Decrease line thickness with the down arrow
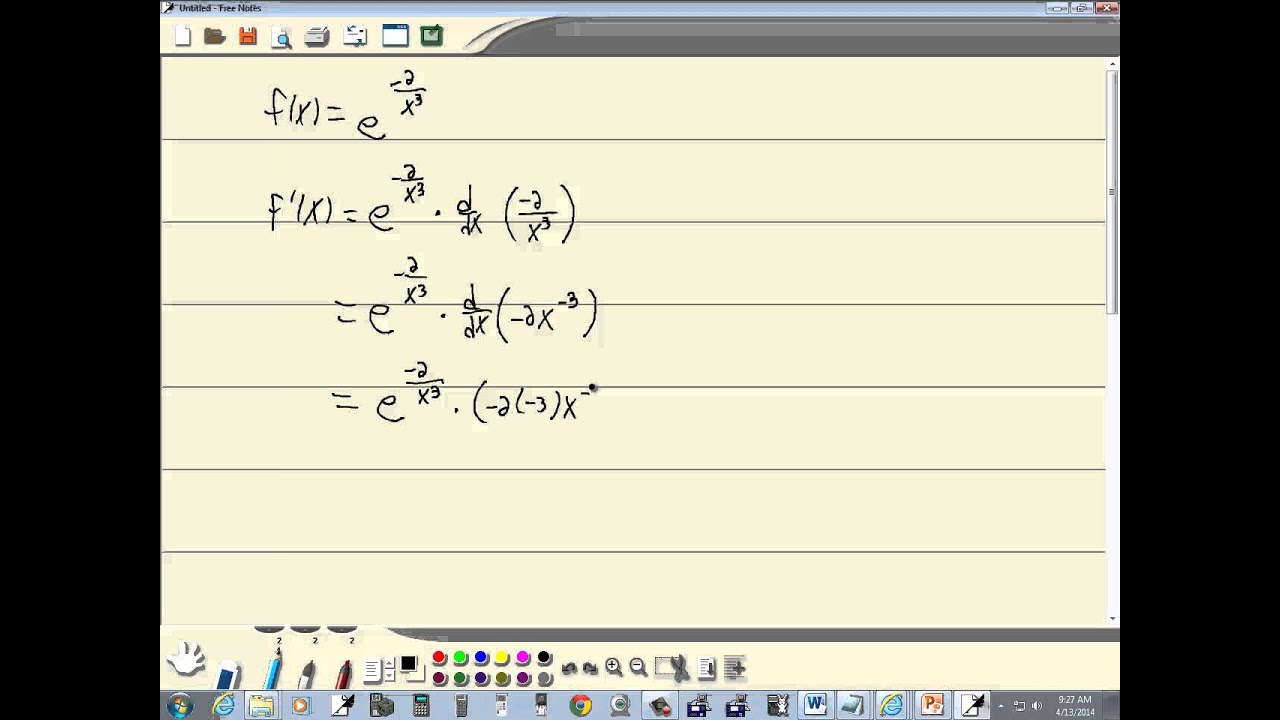 [389, 676]
